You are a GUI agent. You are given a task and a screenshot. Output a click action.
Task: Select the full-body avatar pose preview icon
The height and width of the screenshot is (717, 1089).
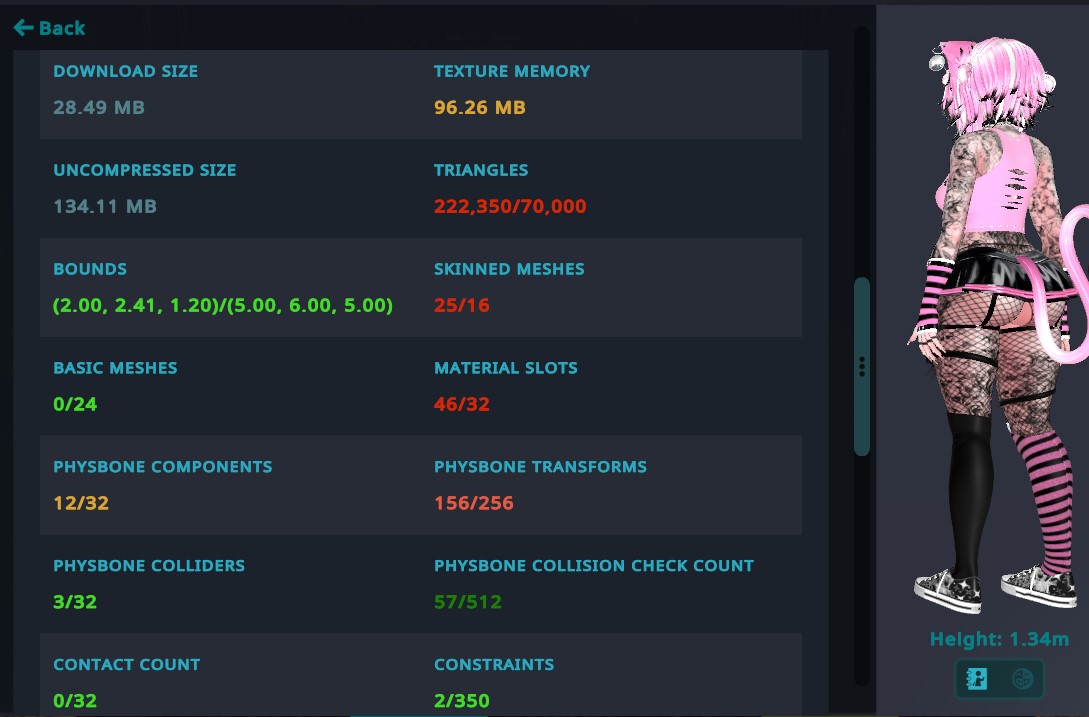[977, 678]
